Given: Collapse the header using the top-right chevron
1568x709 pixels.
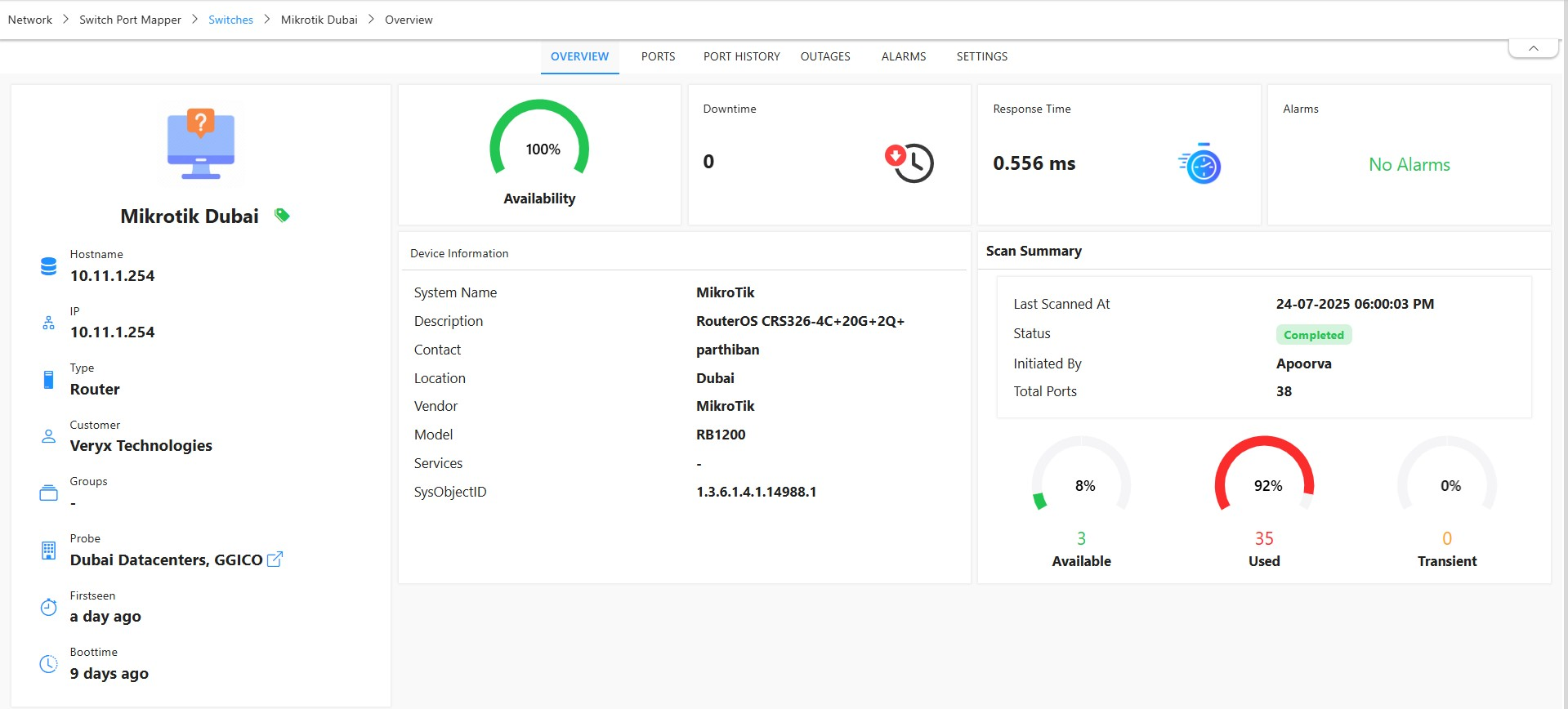Looking at the screenshot, I should point(1533,49).
